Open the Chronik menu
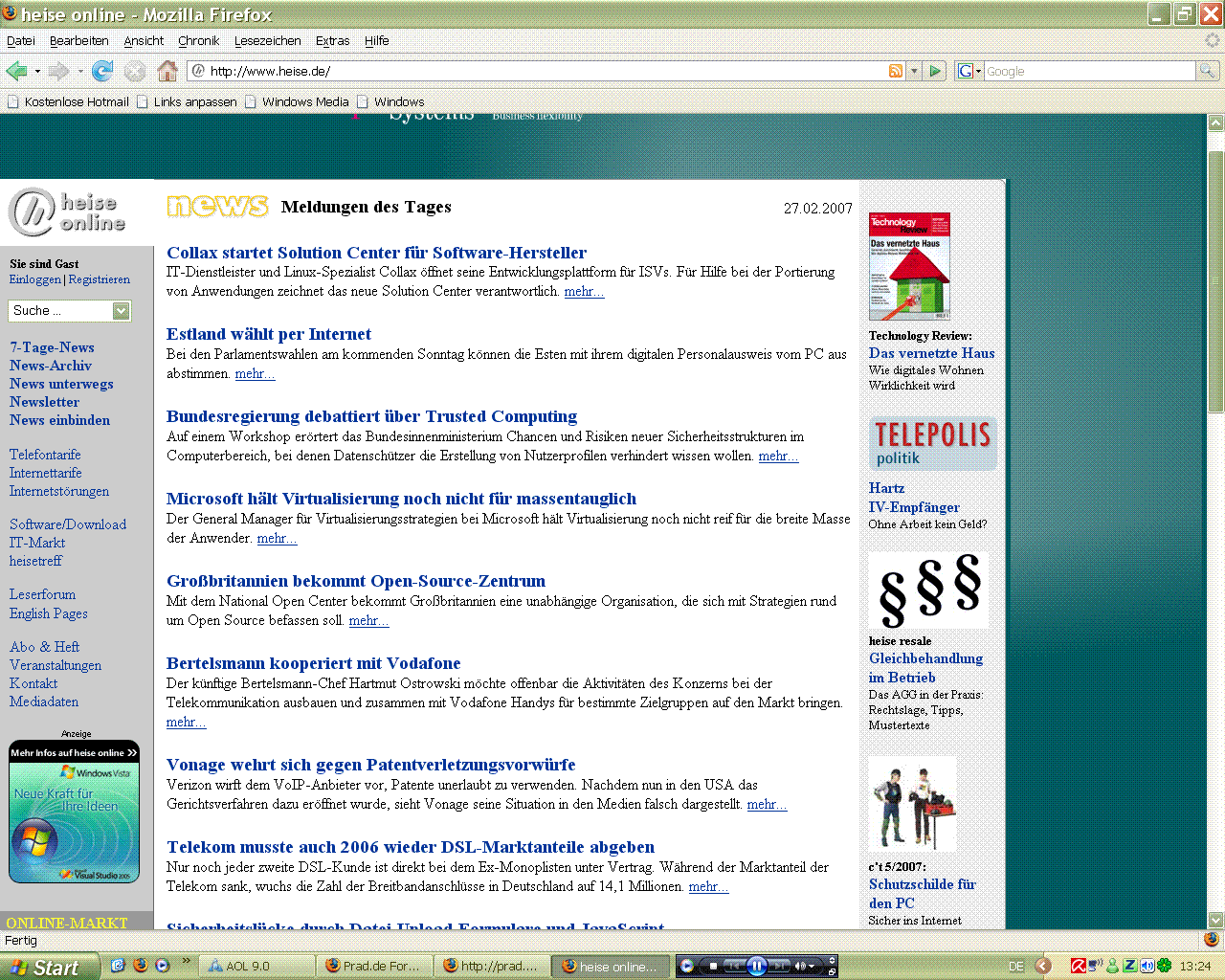The width and height of the screenshot is (1225, 980). [198, 41]
